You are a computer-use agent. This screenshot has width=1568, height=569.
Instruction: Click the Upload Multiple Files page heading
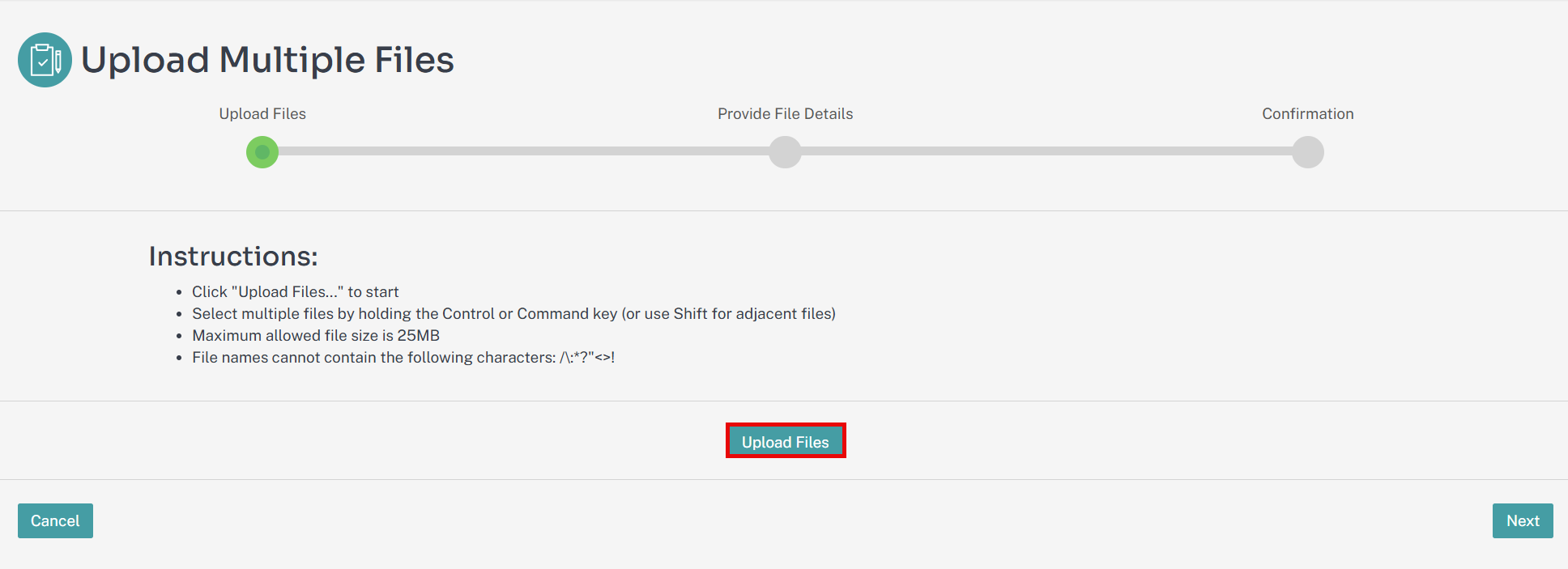point(267,60)
